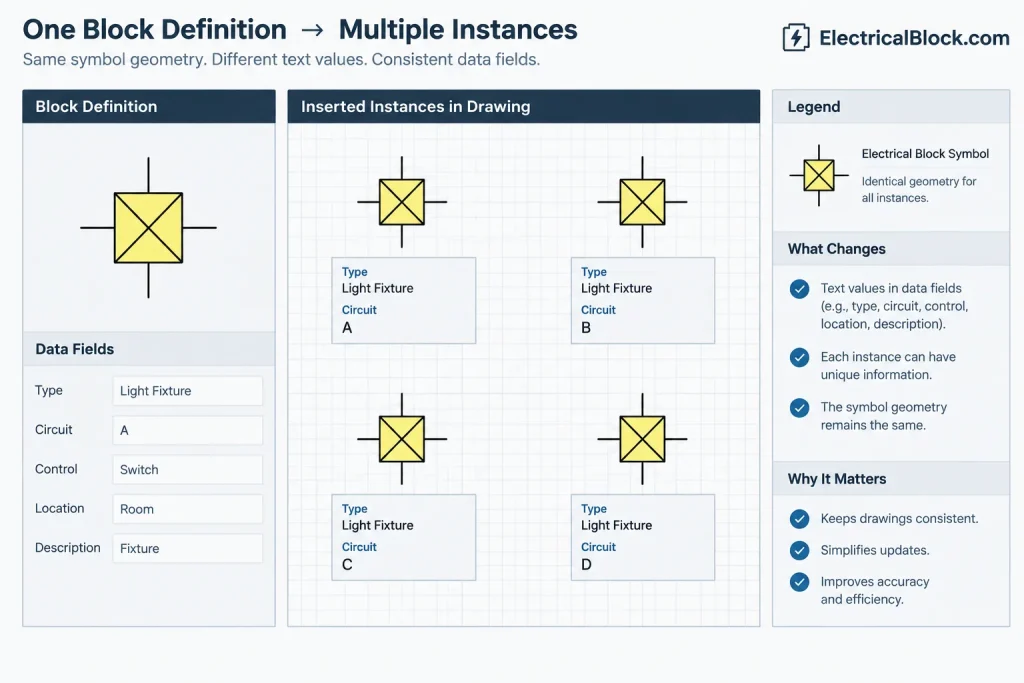Click the Location field containing 'Room'
This screenshot has height=683, width=1024.
click(187, 509)
